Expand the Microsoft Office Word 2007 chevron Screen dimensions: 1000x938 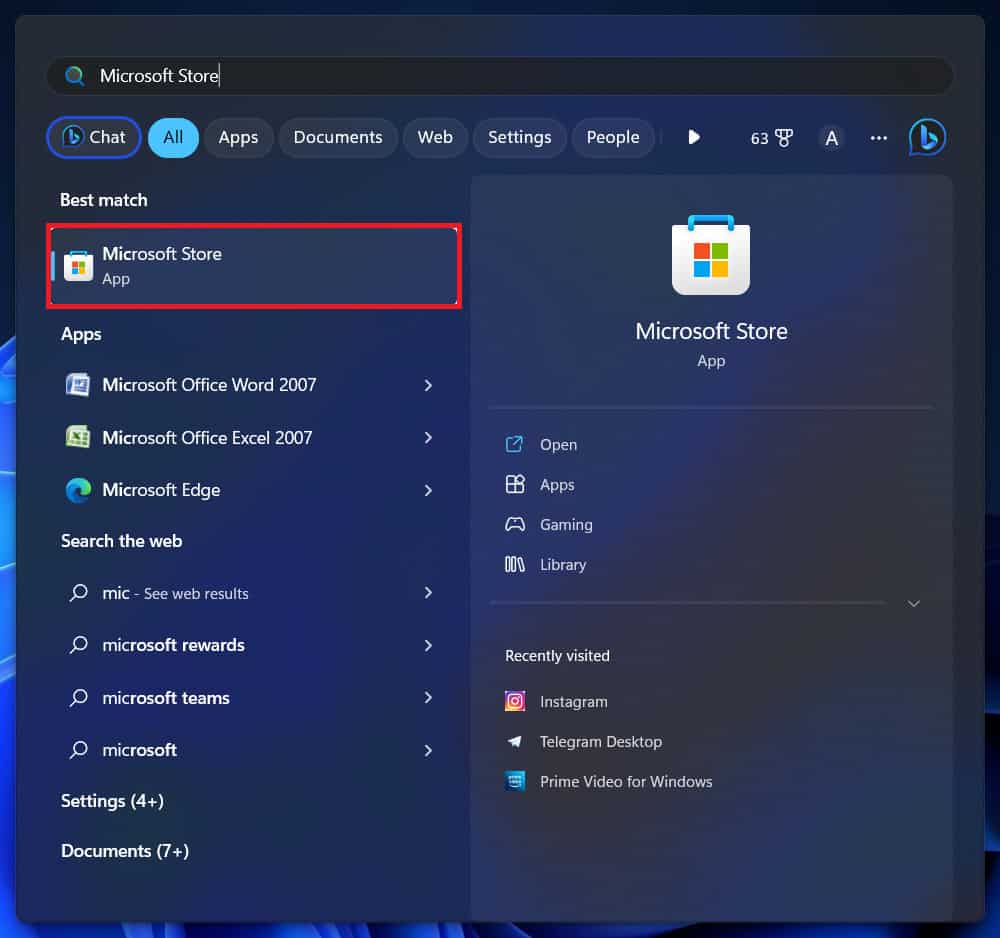coord(428,385)
